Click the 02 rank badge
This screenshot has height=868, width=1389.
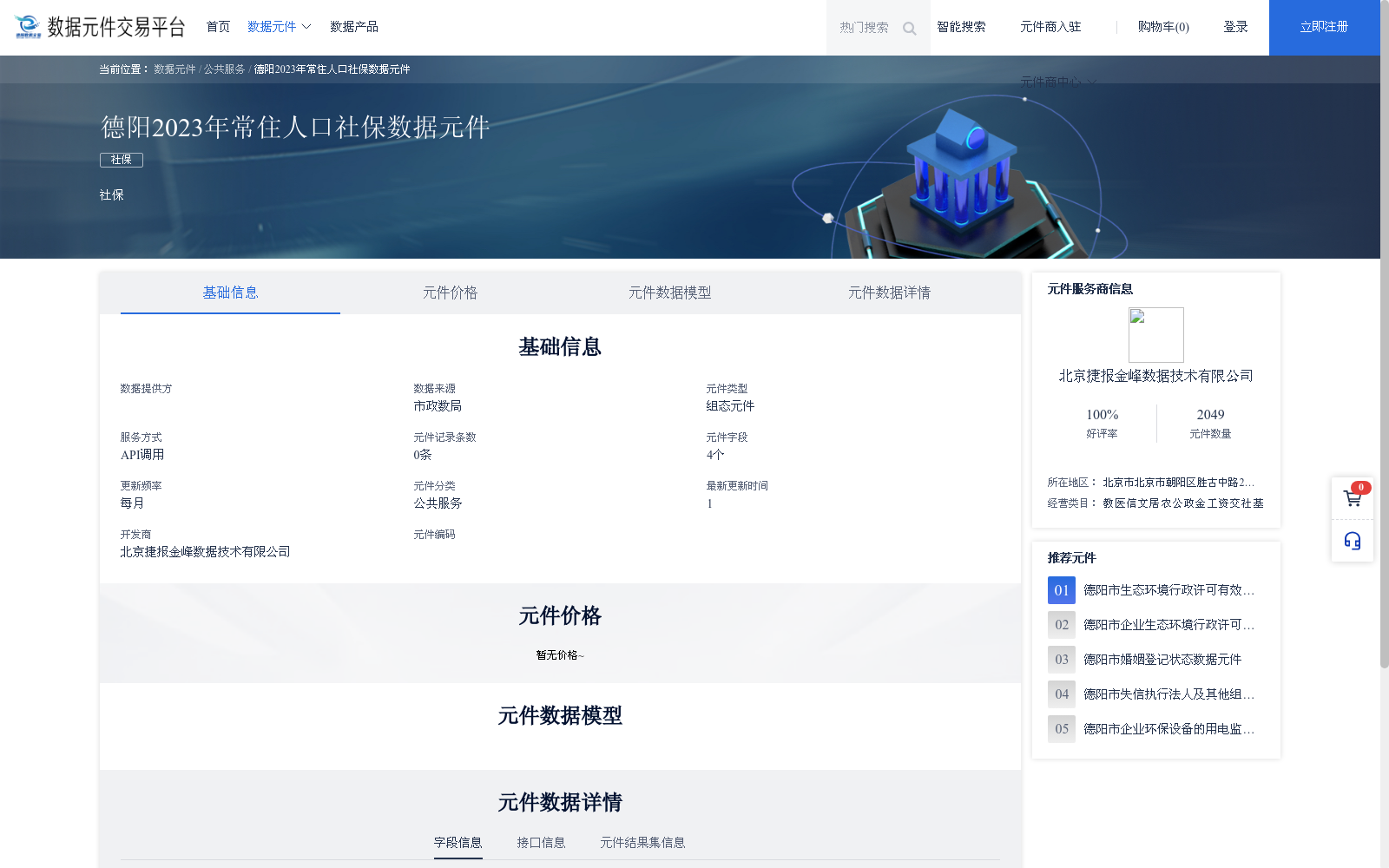(1062, 625)
